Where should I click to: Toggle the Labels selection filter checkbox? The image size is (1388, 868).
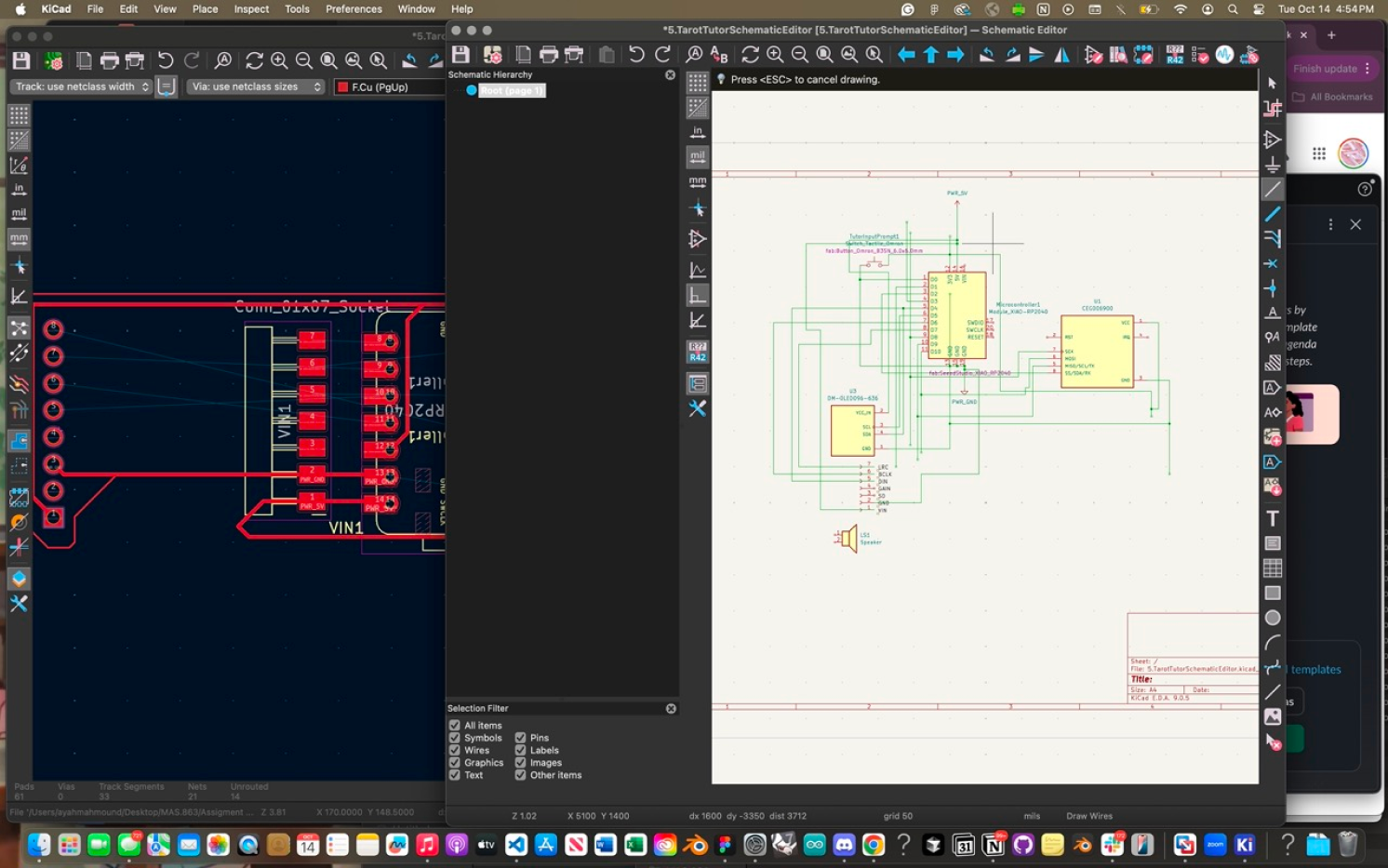(521, 750)
